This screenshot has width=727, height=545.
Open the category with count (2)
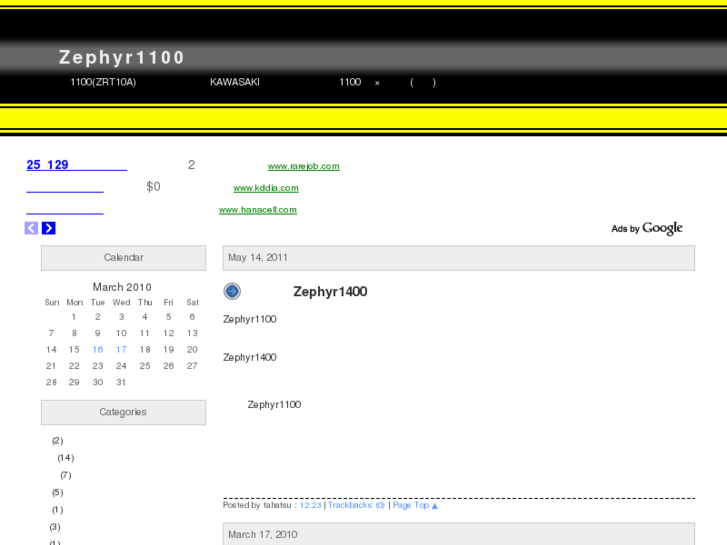click(x=57, y=441)
